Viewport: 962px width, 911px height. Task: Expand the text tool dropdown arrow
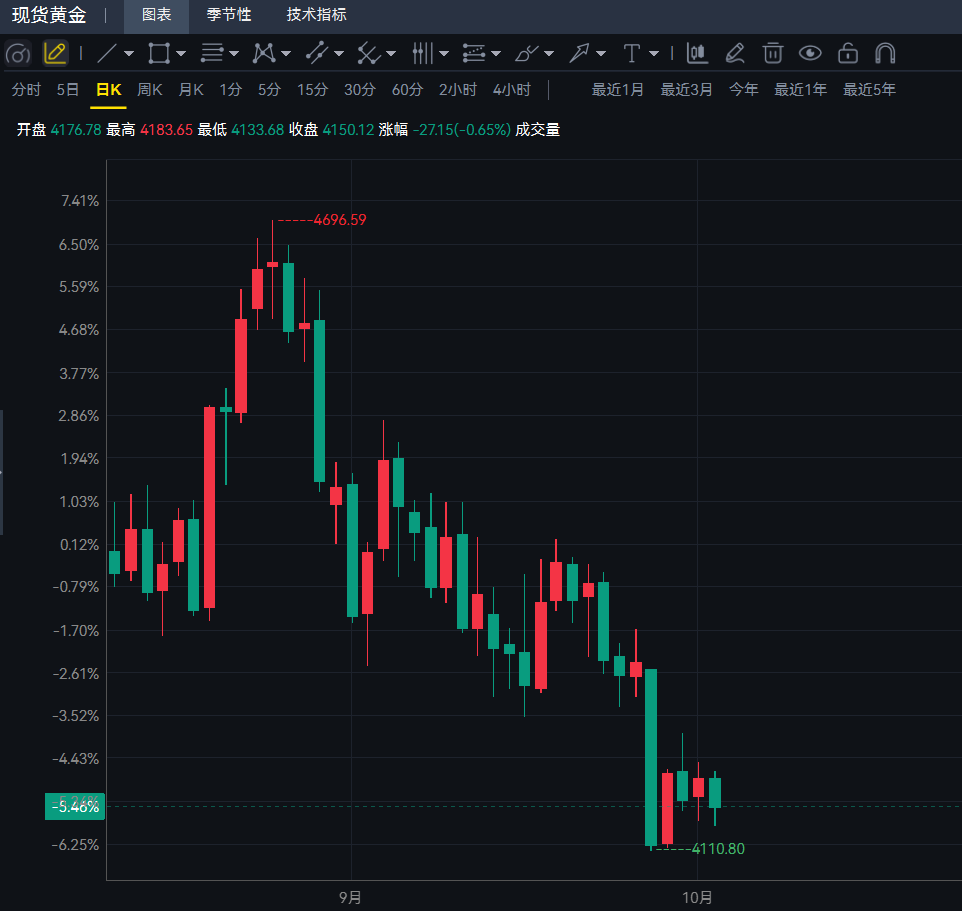654,54
